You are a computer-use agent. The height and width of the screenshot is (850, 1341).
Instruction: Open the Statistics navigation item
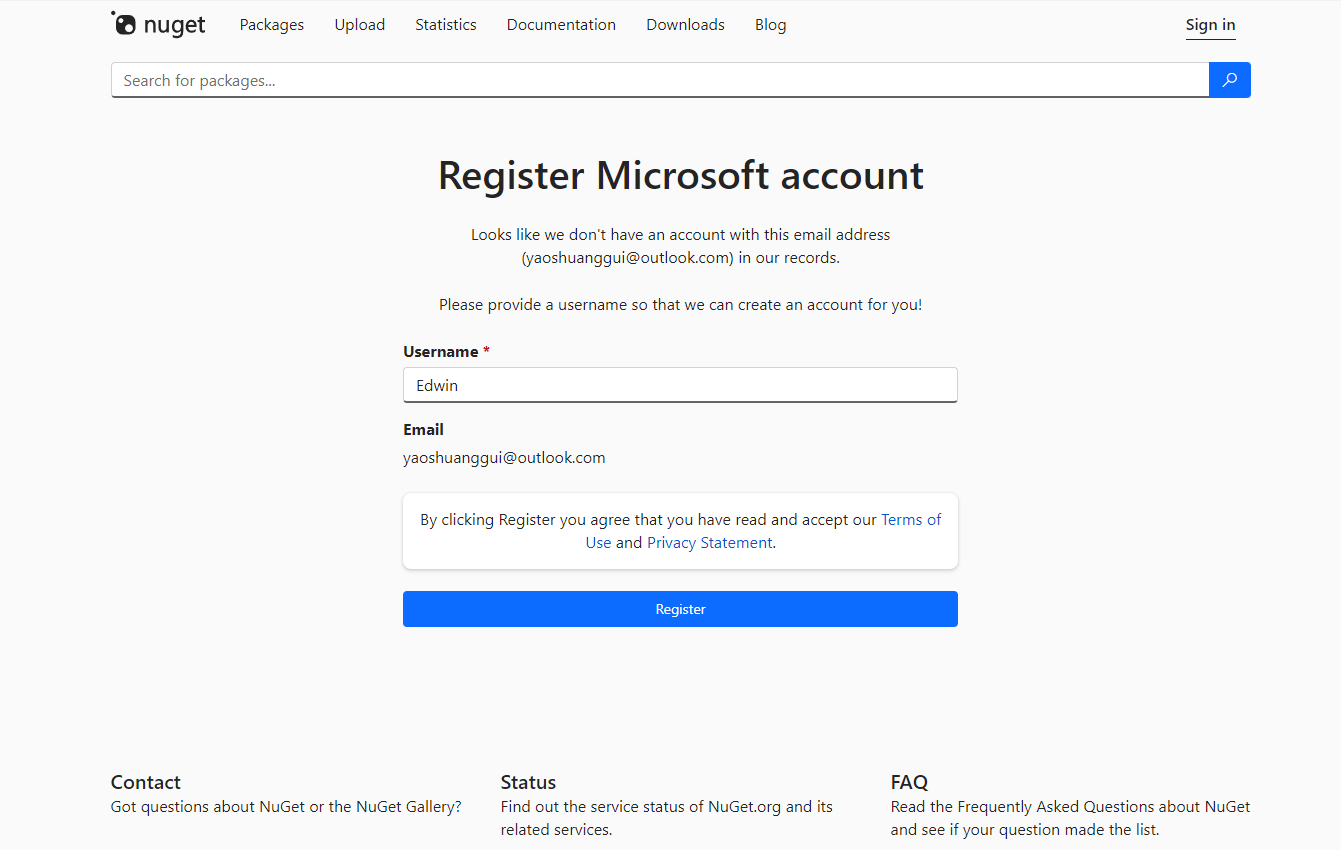point(445,25)
